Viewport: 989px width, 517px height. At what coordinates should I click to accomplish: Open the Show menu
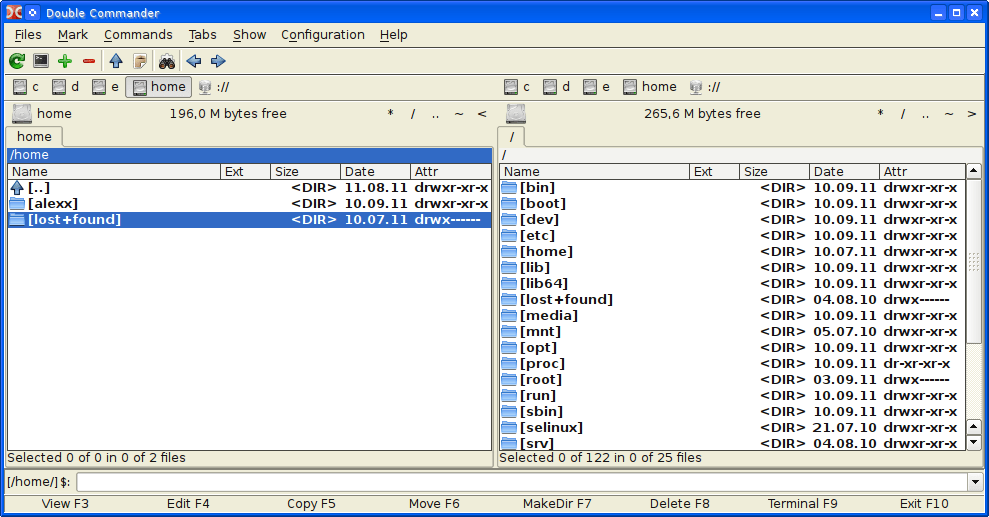pos(250,35)
